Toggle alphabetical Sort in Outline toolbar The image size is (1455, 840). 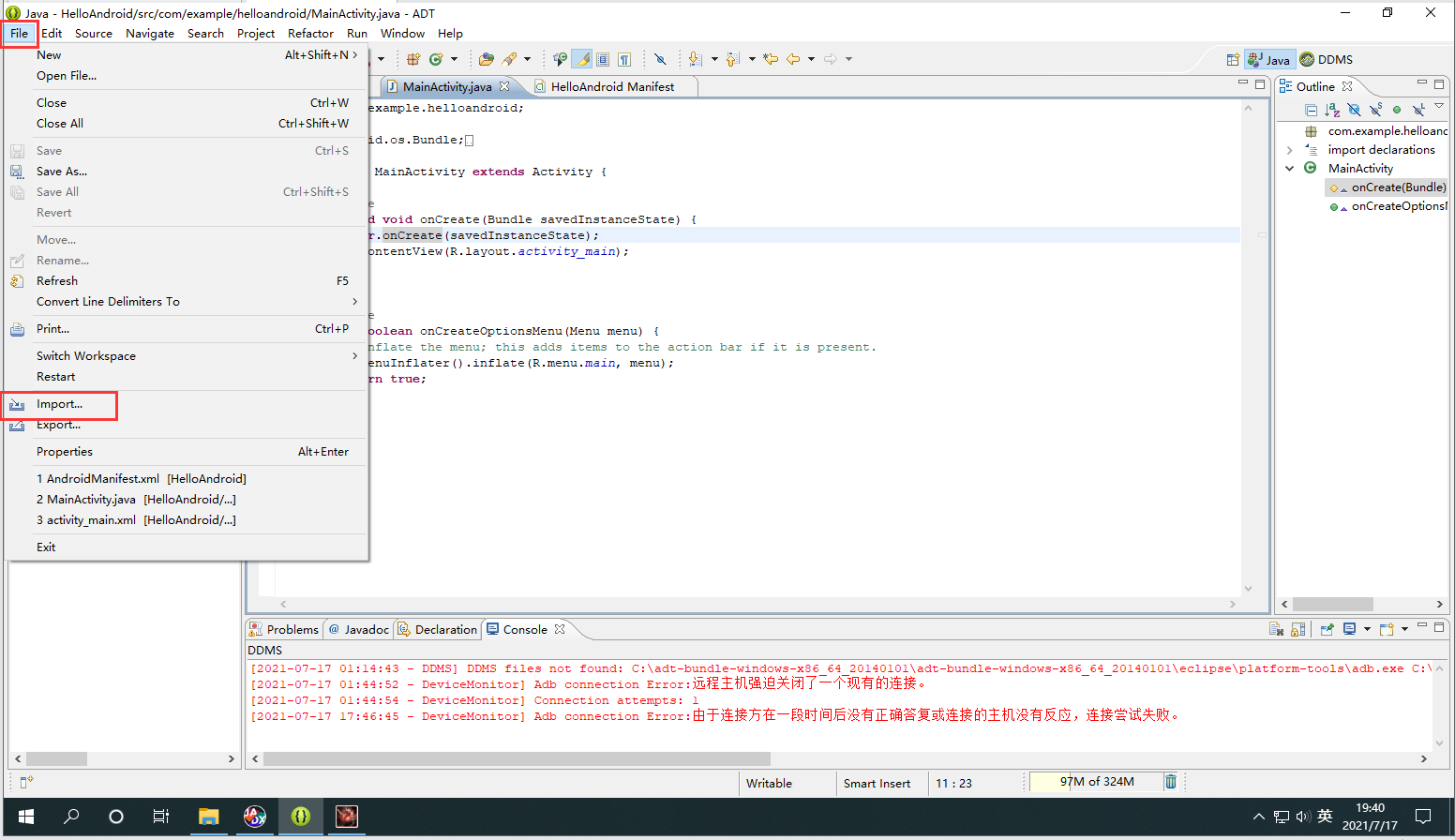pyautogui.click(x=1332, y=110)
